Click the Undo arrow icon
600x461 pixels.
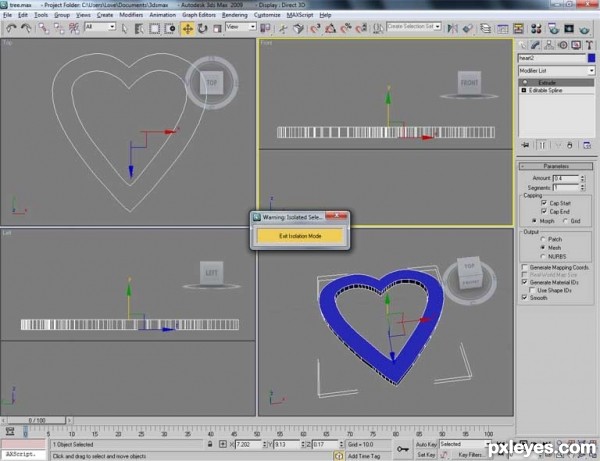(x=11, y=28)
